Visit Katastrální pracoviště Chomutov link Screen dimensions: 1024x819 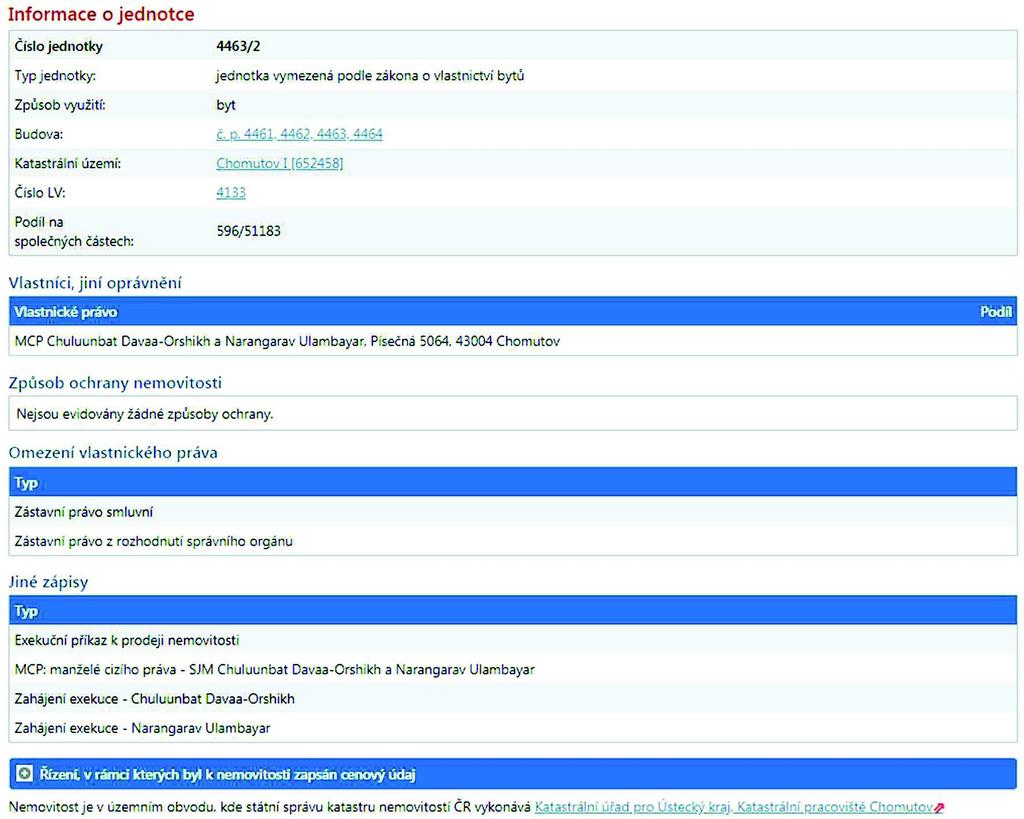[x=835, y=807]
